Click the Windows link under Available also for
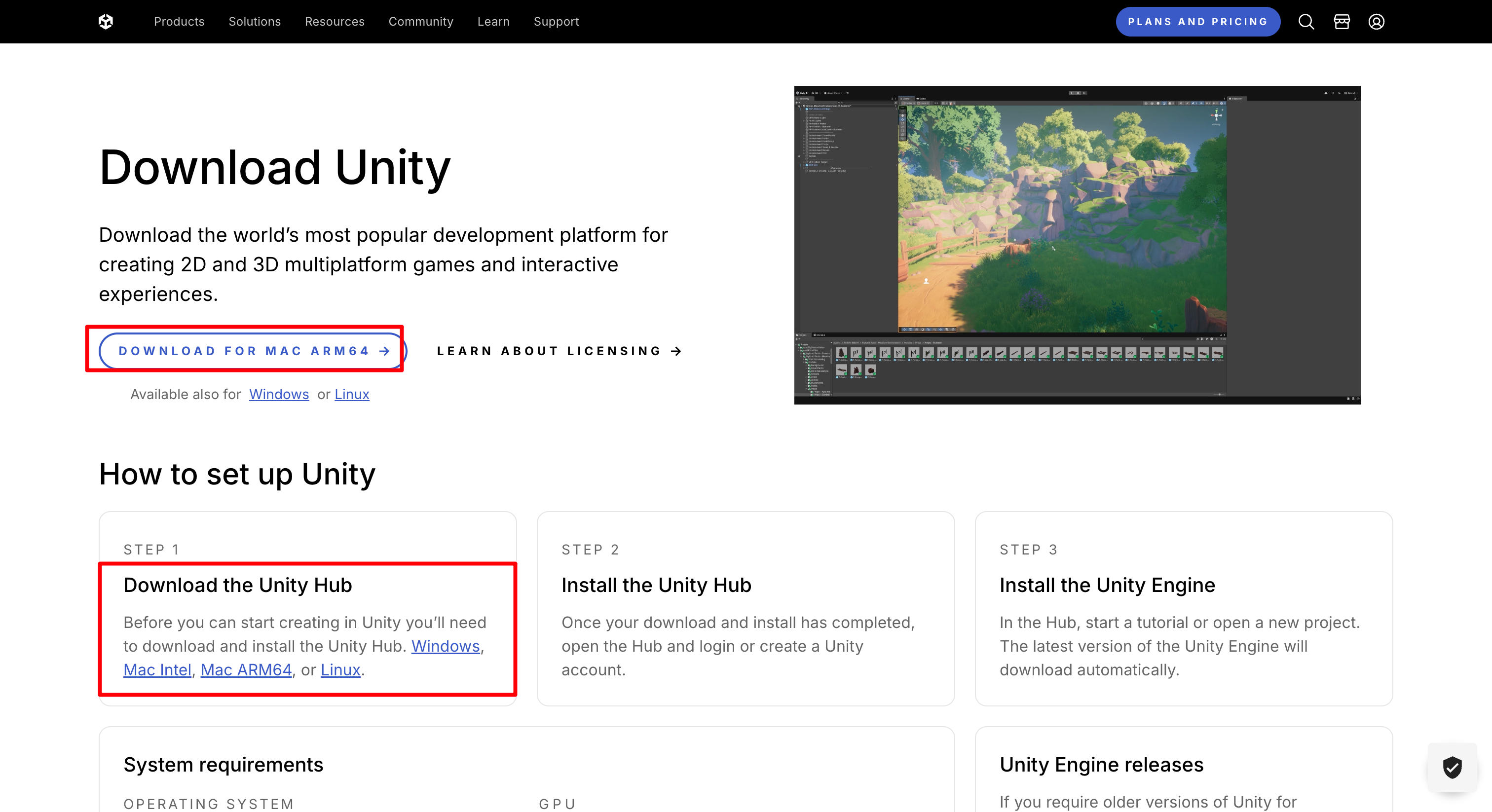Screen dimensions: 1492x812 click(x=279, y=394)
